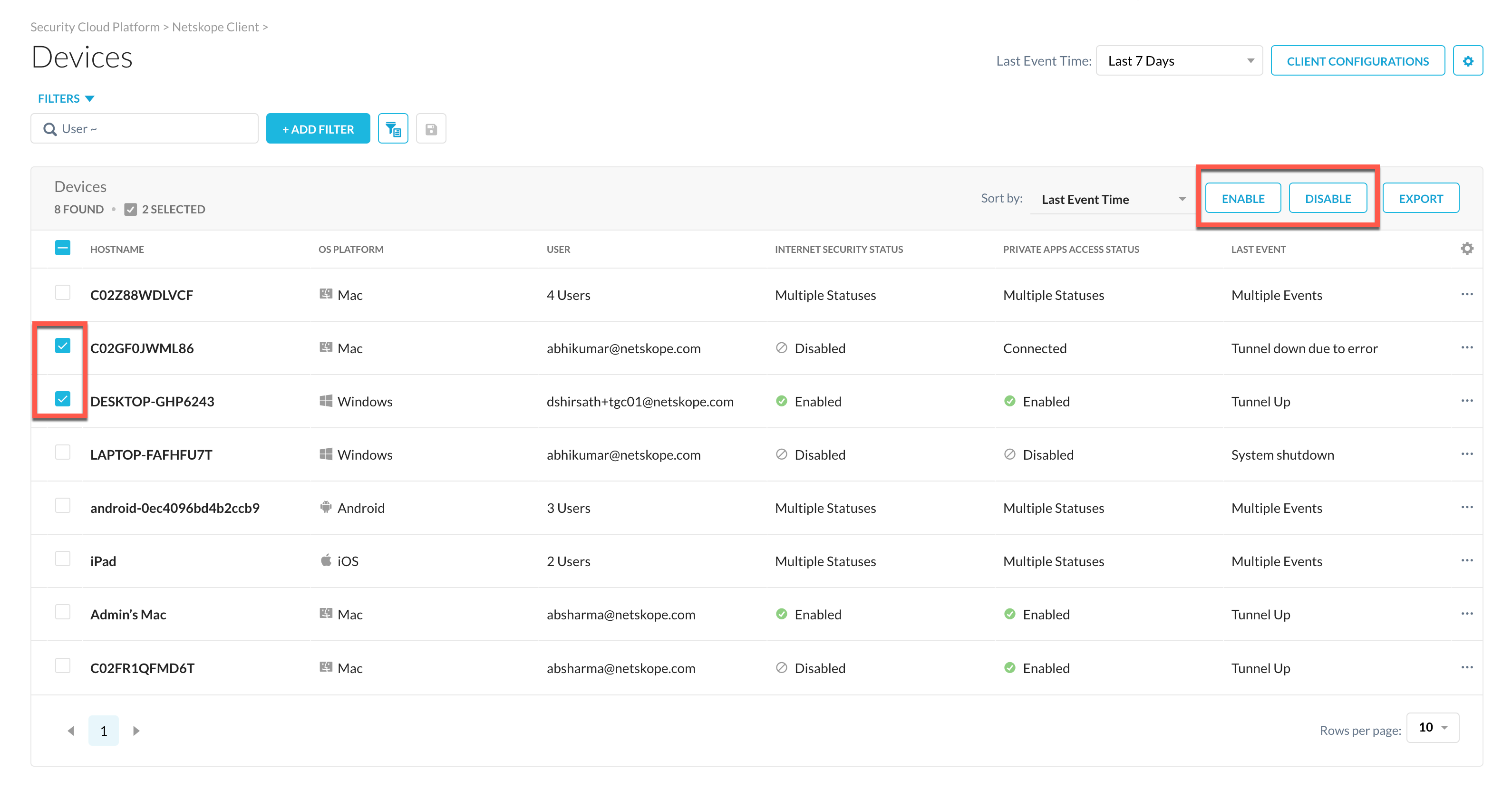Click 'Tunnel down due to error' event
Image resolution: width=1512 pixels, height=790 pixels.
point(1304,348)
